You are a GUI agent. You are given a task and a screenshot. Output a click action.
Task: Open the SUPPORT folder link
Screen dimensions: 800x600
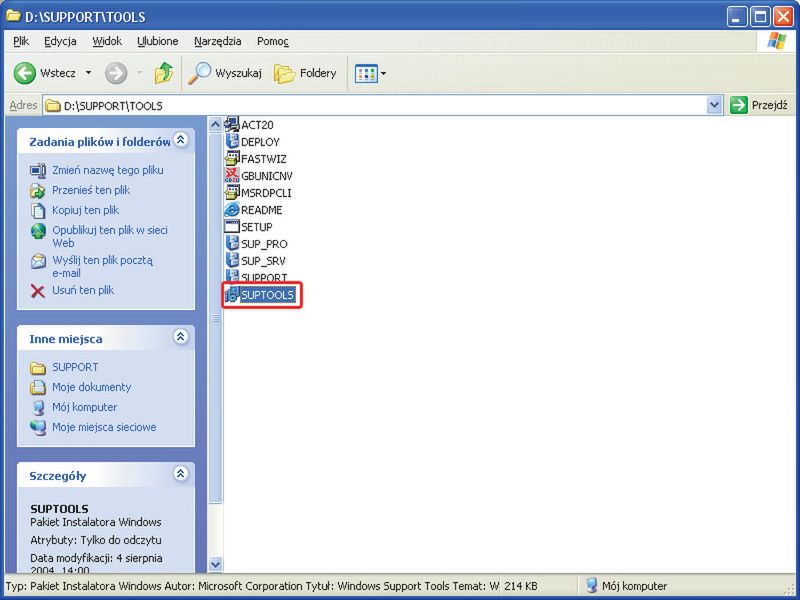point(75,367)
